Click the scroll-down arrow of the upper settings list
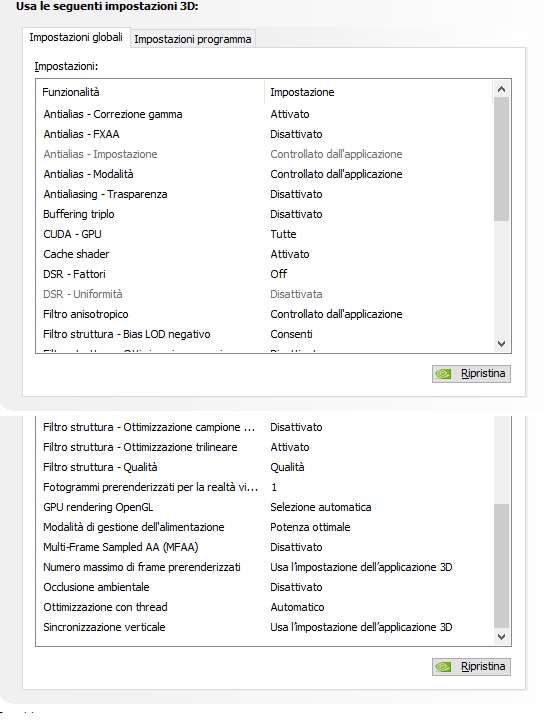Screen dimensions: 551x727 (501, 344)
